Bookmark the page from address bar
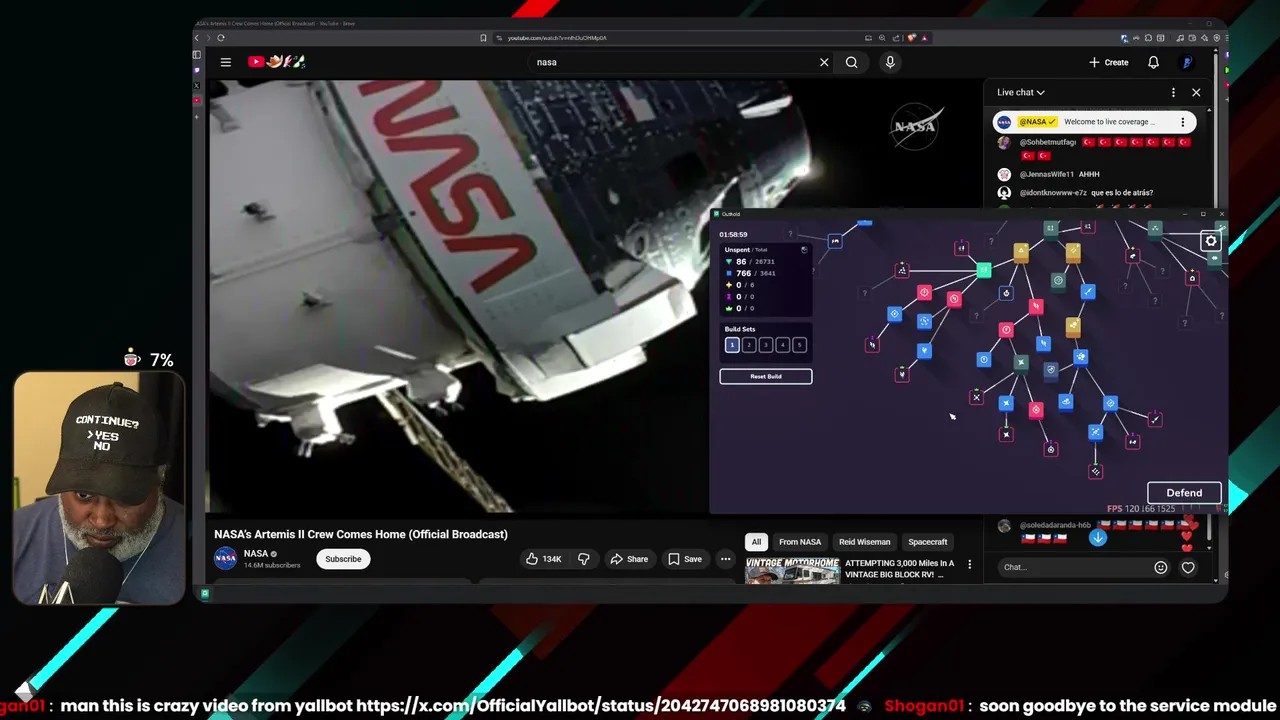This screenshot has height=720, width=1280. [x=483, y=38]
